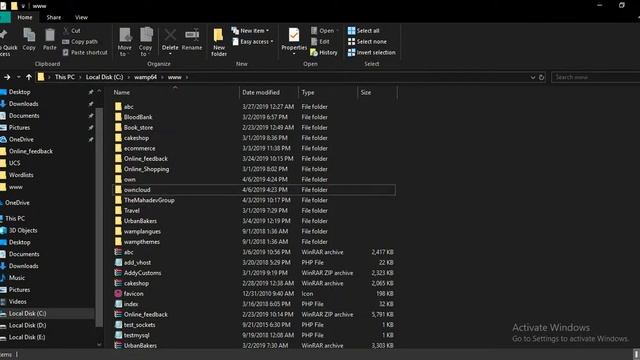Click the Up one level arrow
The image size is (640, 360).
click(x=29, y=77)
